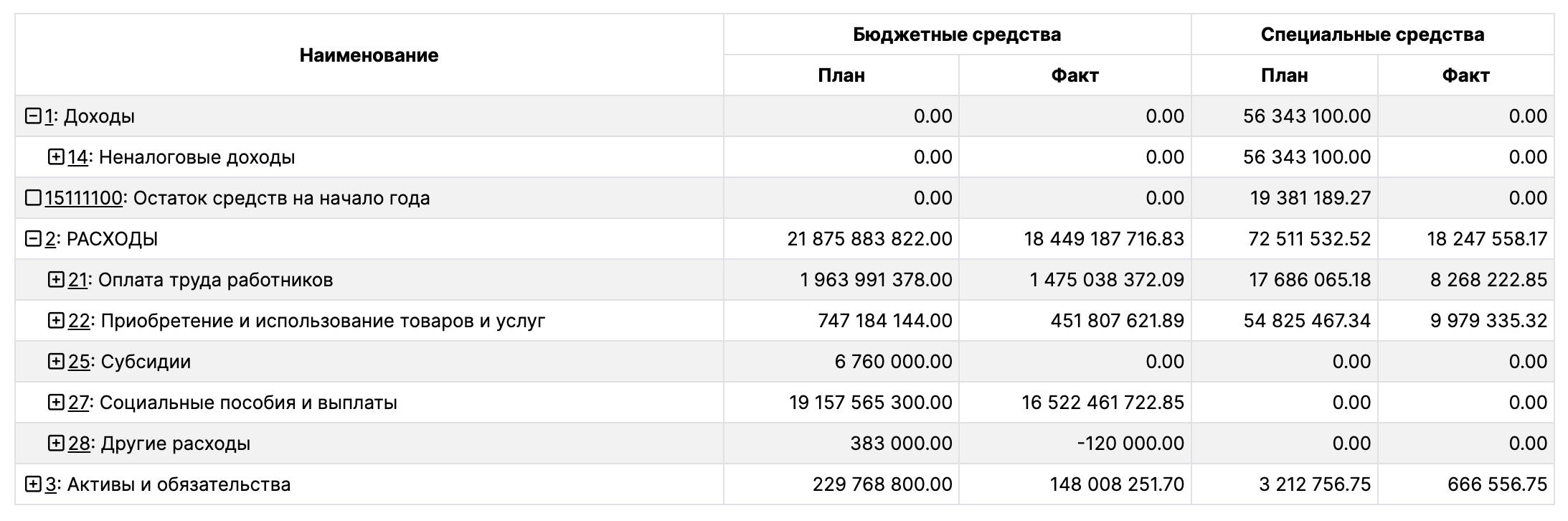Screen dimensions: 1568x521
Task: Collapse the "1: Доходы" row
Action: (33, 116)
